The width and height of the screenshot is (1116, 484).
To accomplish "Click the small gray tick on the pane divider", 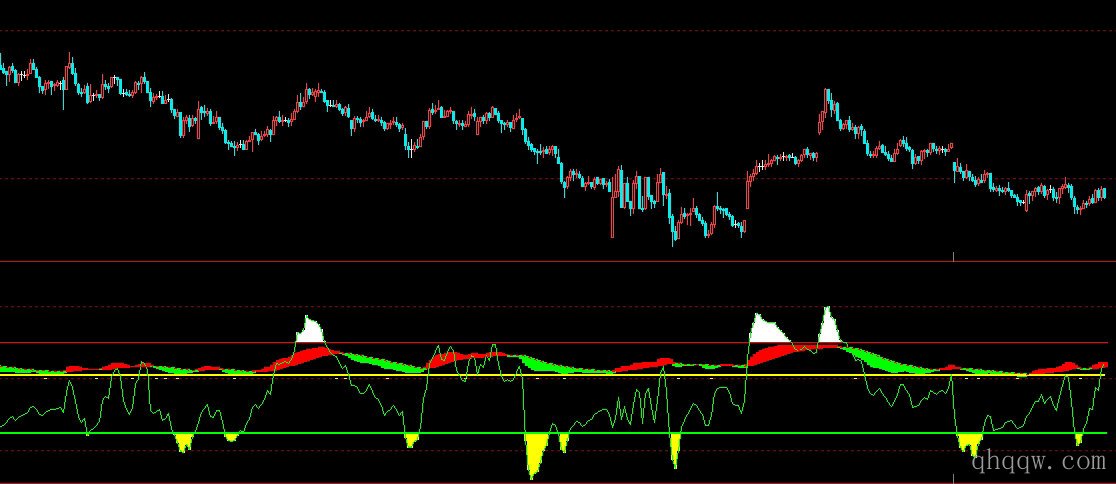I will coord(953,257).
